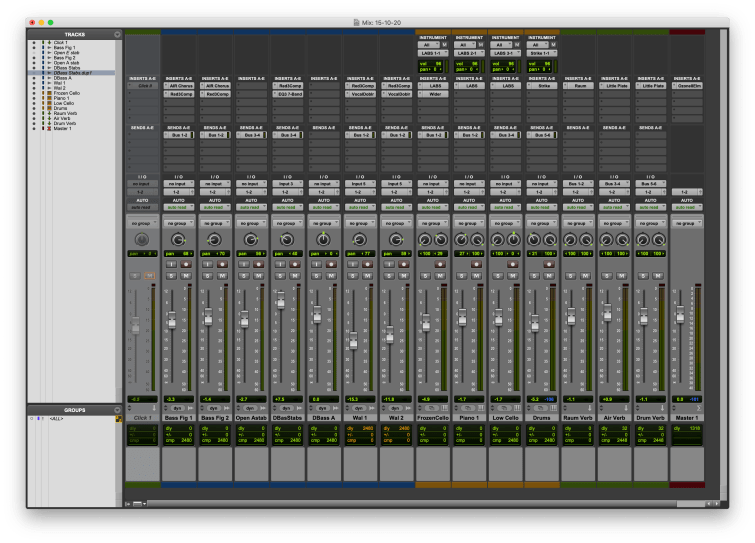Open the Strike plugin on Drums track
755x543 pixels.
pyautogui.click(x=542, y=86)
